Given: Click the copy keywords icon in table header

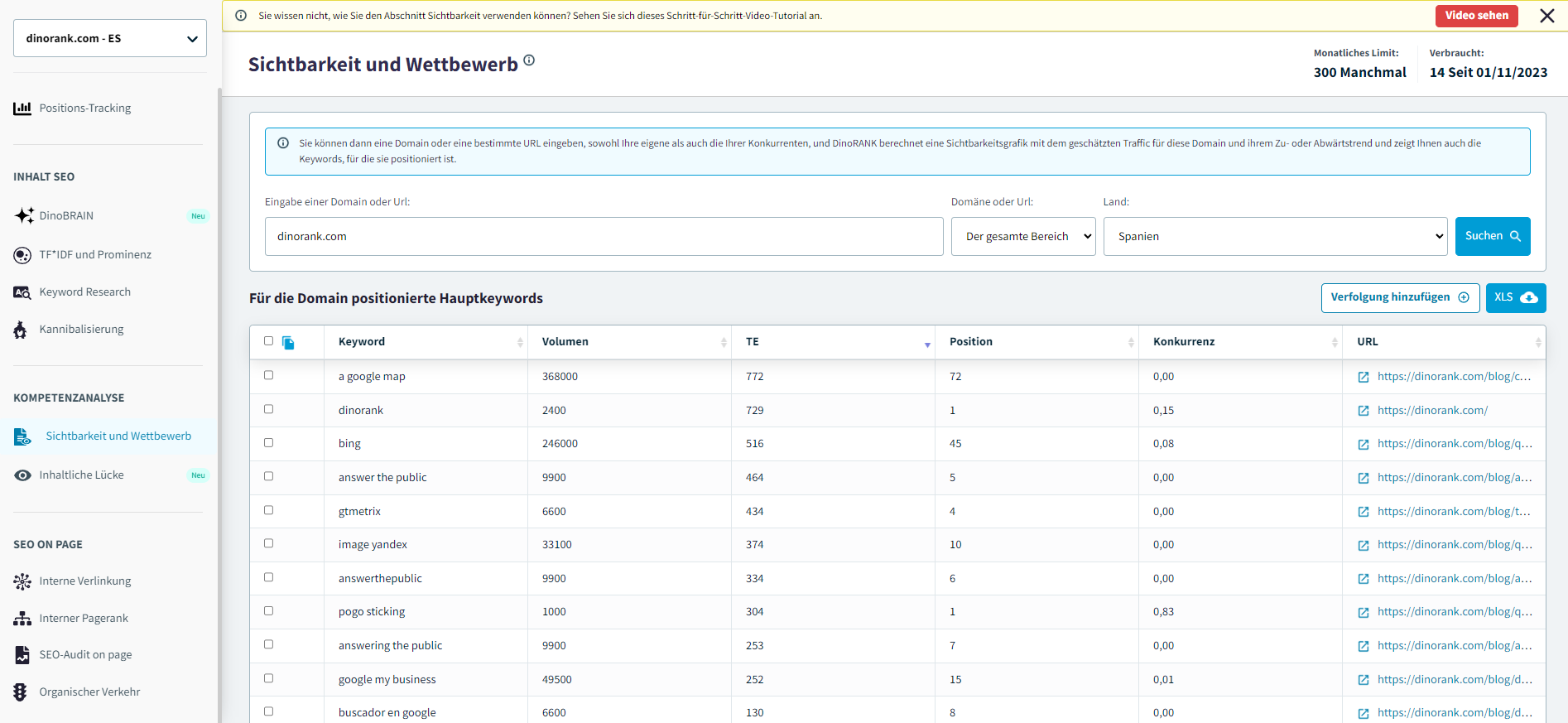Looking at the screenshot, I should click(288, 343).
